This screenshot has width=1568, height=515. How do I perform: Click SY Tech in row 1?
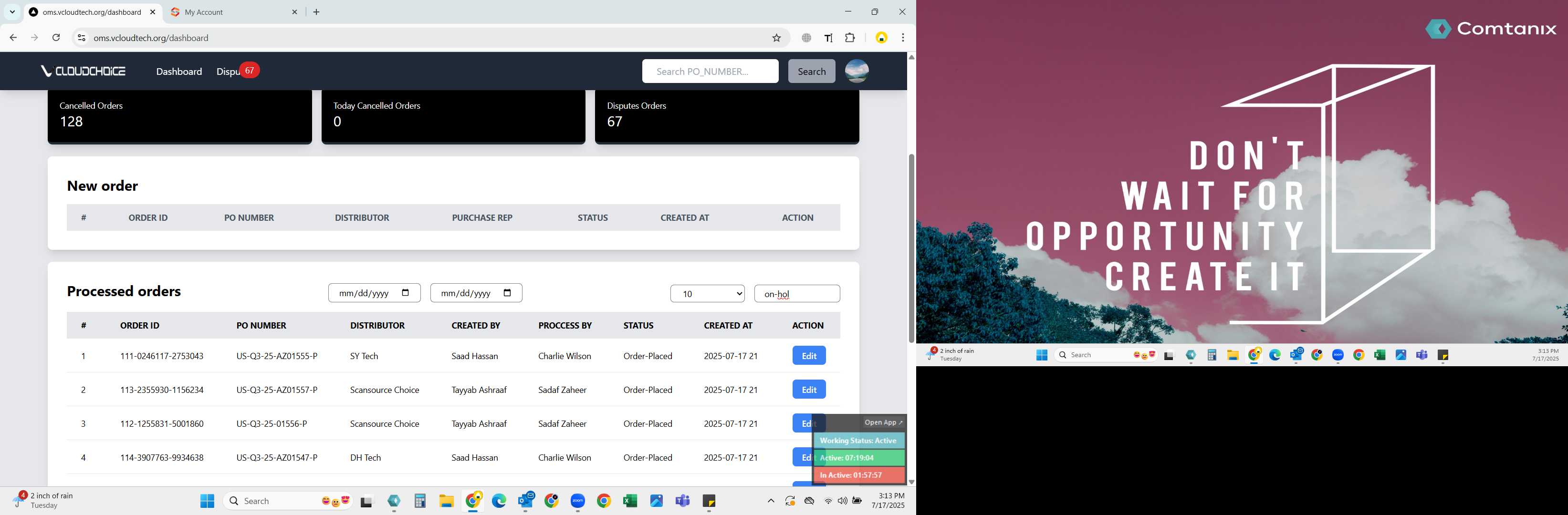pos(364,356)
